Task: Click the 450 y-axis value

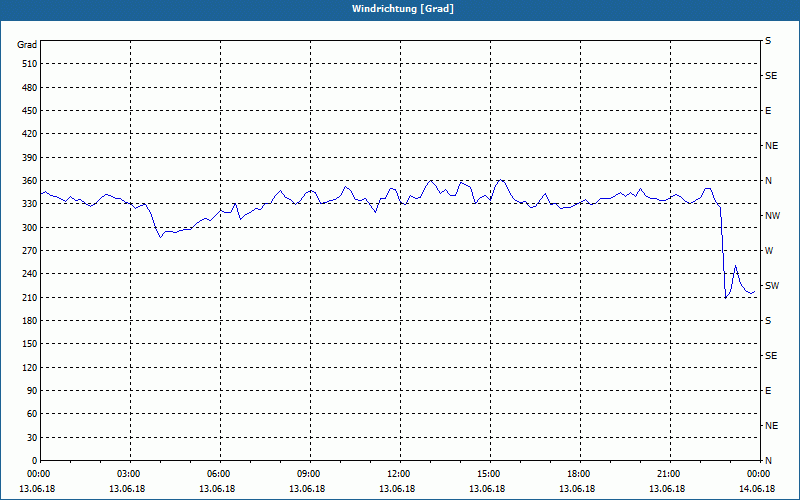Action: [30, 111]
